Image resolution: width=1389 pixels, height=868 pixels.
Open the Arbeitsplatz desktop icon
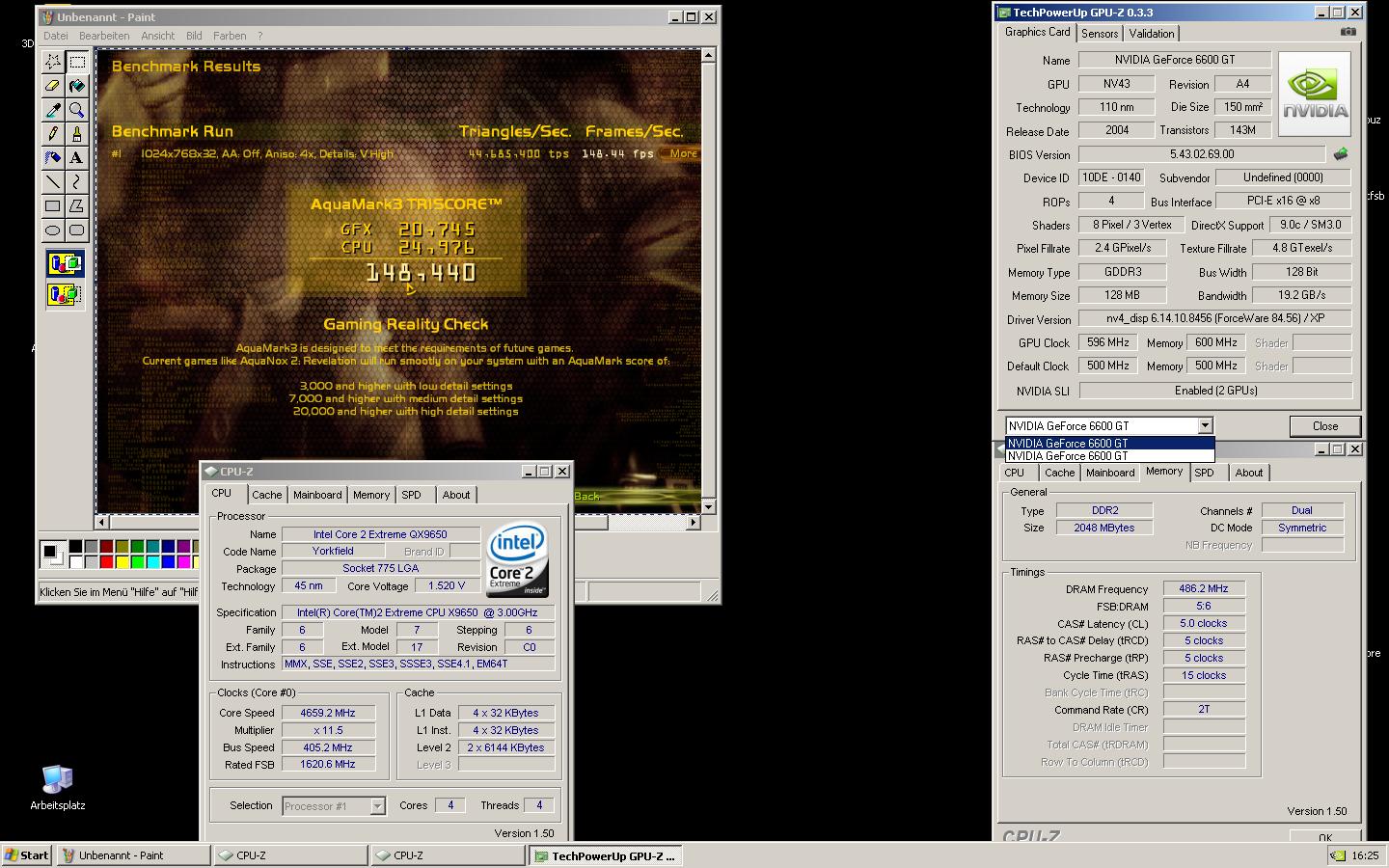point(57,787)
